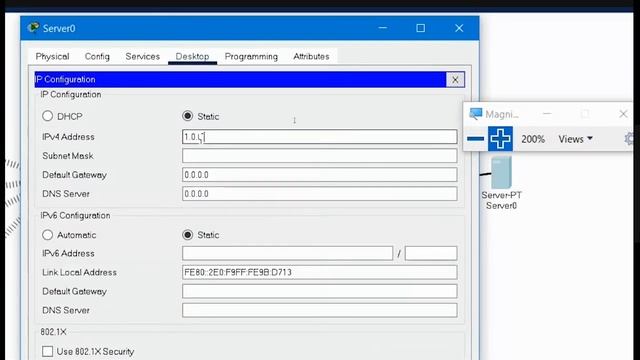
Task: Open the Magnifier Views dropdown
Action: click(576, 139)
